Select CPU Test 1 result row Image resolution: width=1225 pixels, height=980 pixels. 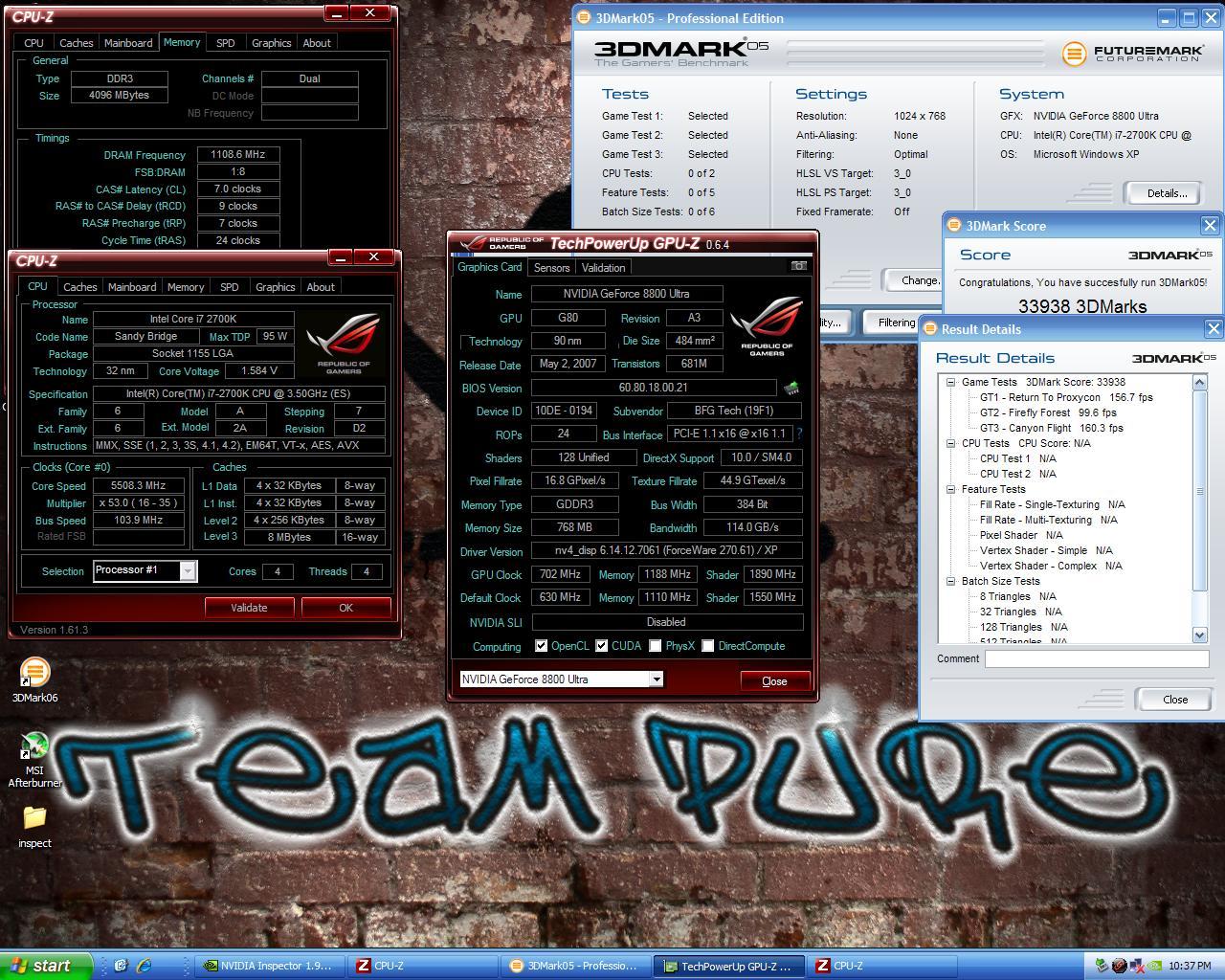(1017, 458)
